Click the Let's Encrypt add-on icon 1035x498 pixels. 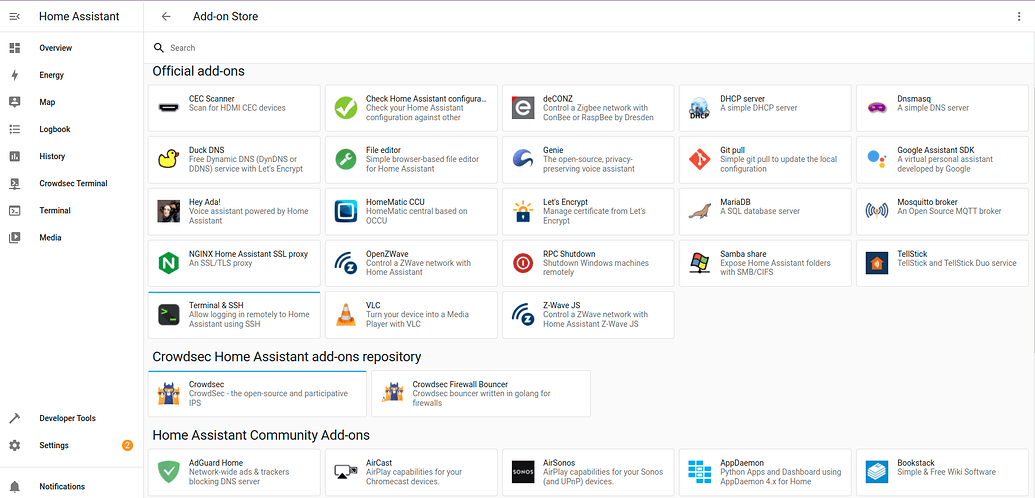[x=523, y=211]
